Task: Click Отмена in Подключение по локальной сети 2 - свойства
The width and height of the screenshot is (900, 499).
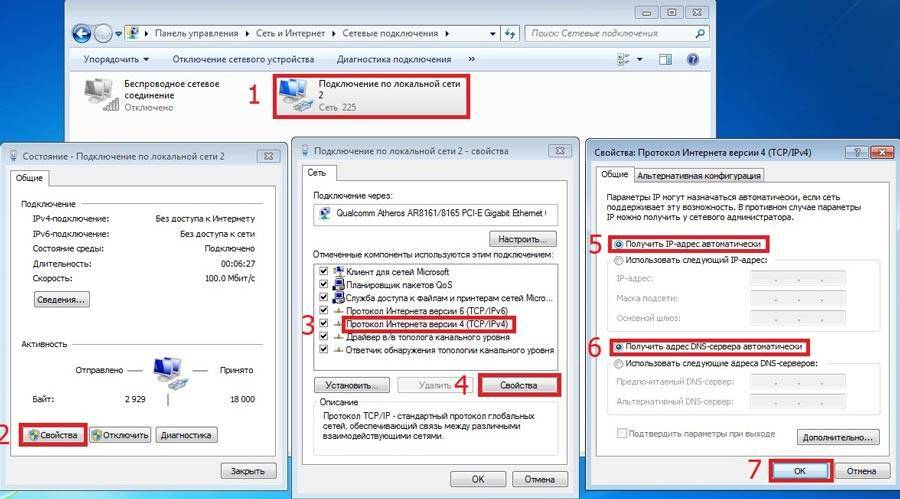Action: 540,479
